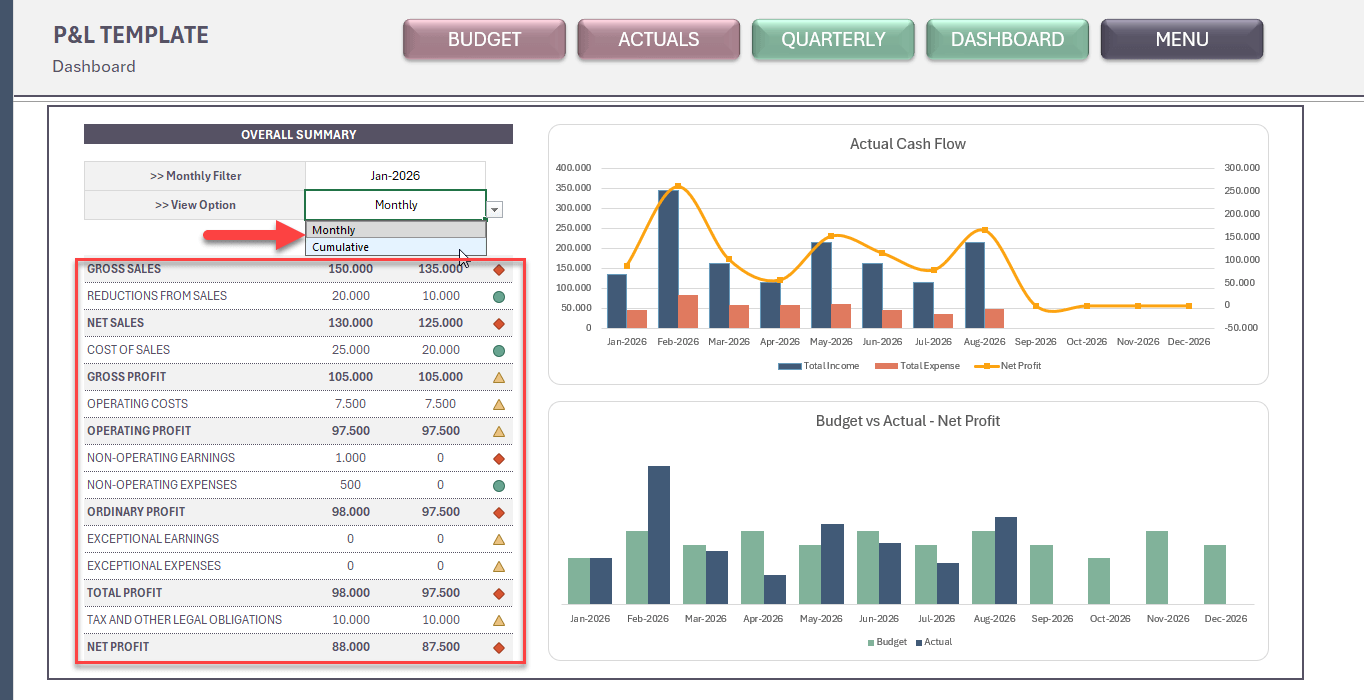Click the Jan-2026 monthly filter cell
The height and width of the screenshot is (700, 1364).
pyautogui.click(x=394, y=175)
